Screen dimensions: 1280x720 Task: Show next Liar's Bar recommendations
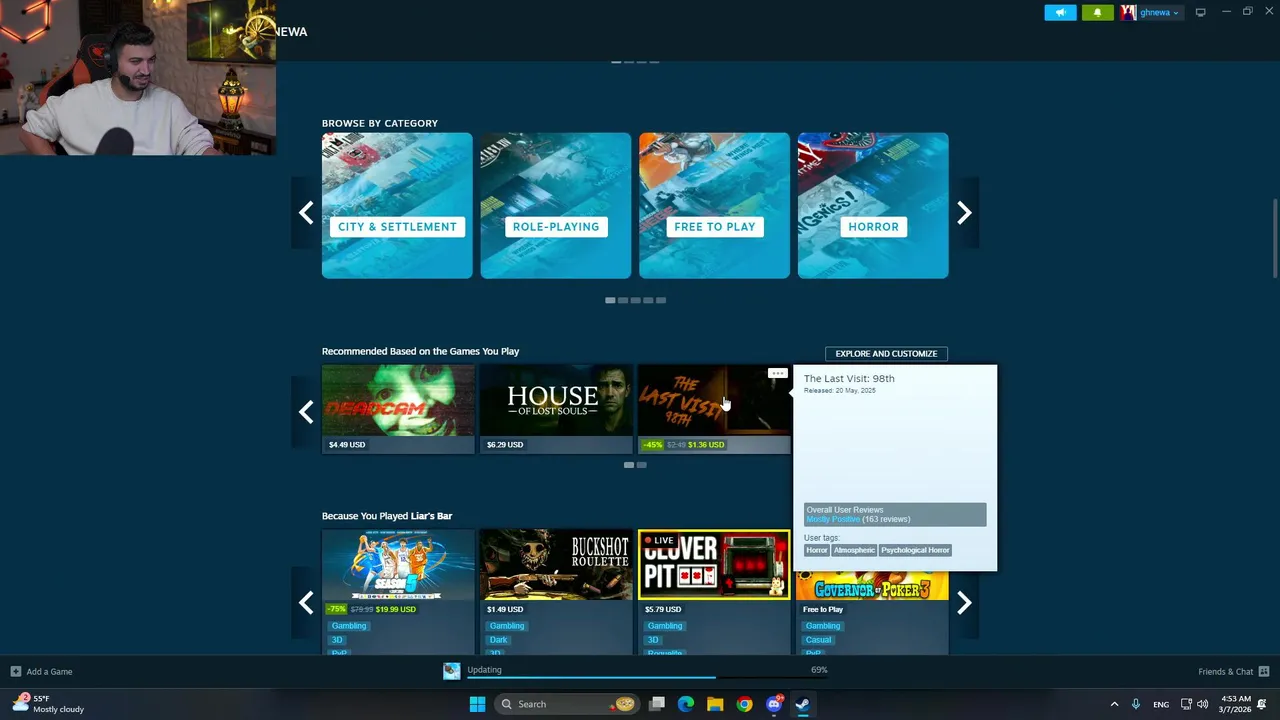pos(964,602)
